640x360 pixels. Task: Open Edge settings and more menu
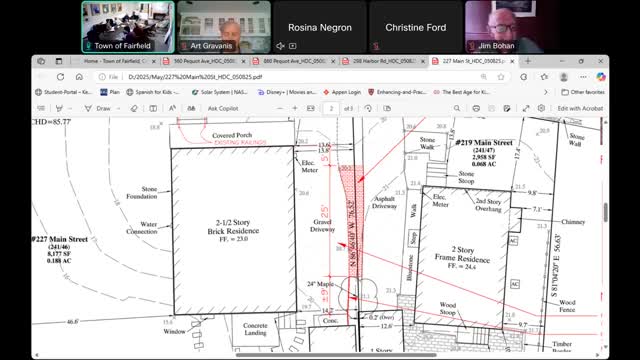[x=583, y=77]
